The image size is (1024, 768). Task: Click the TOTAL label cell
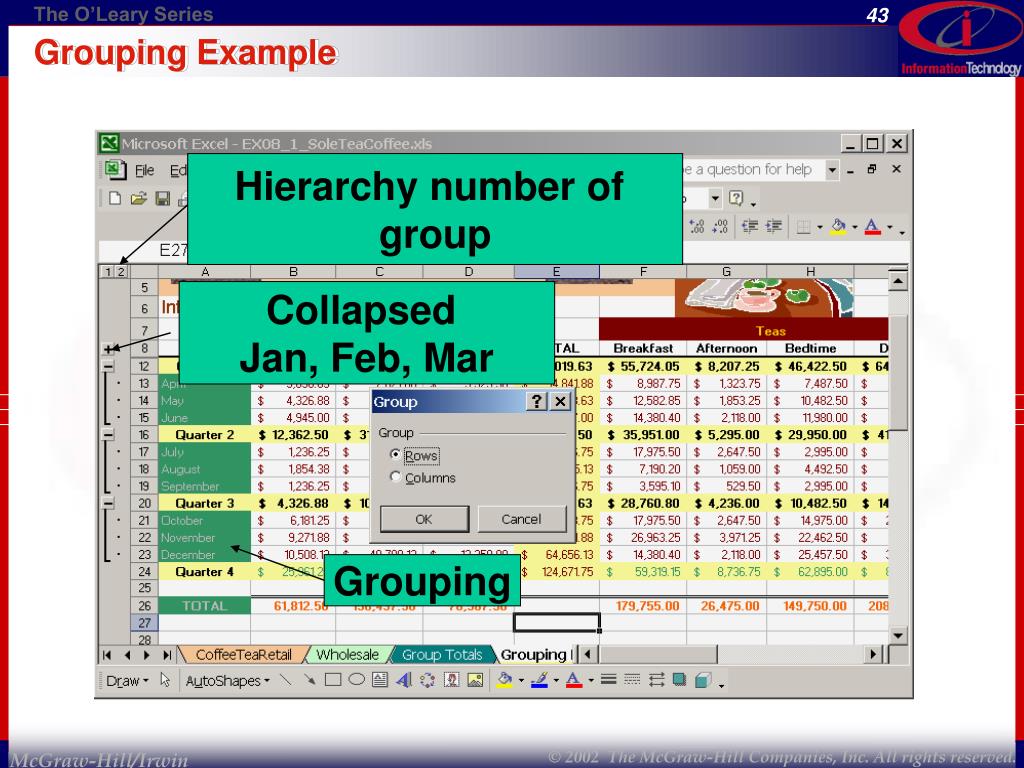pyautogui.click(x=204, y=606)
